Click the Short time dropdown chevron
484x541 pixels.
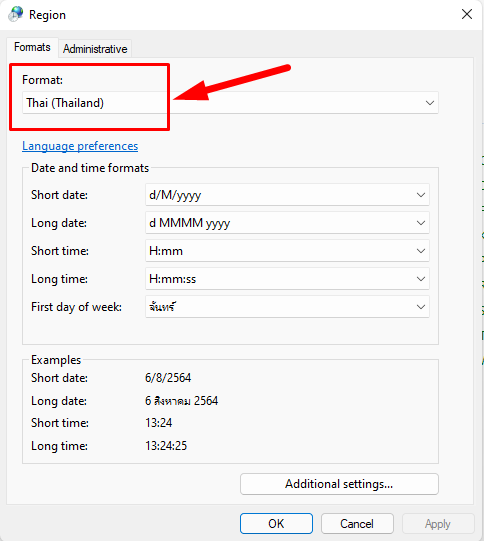pos(421,251)
